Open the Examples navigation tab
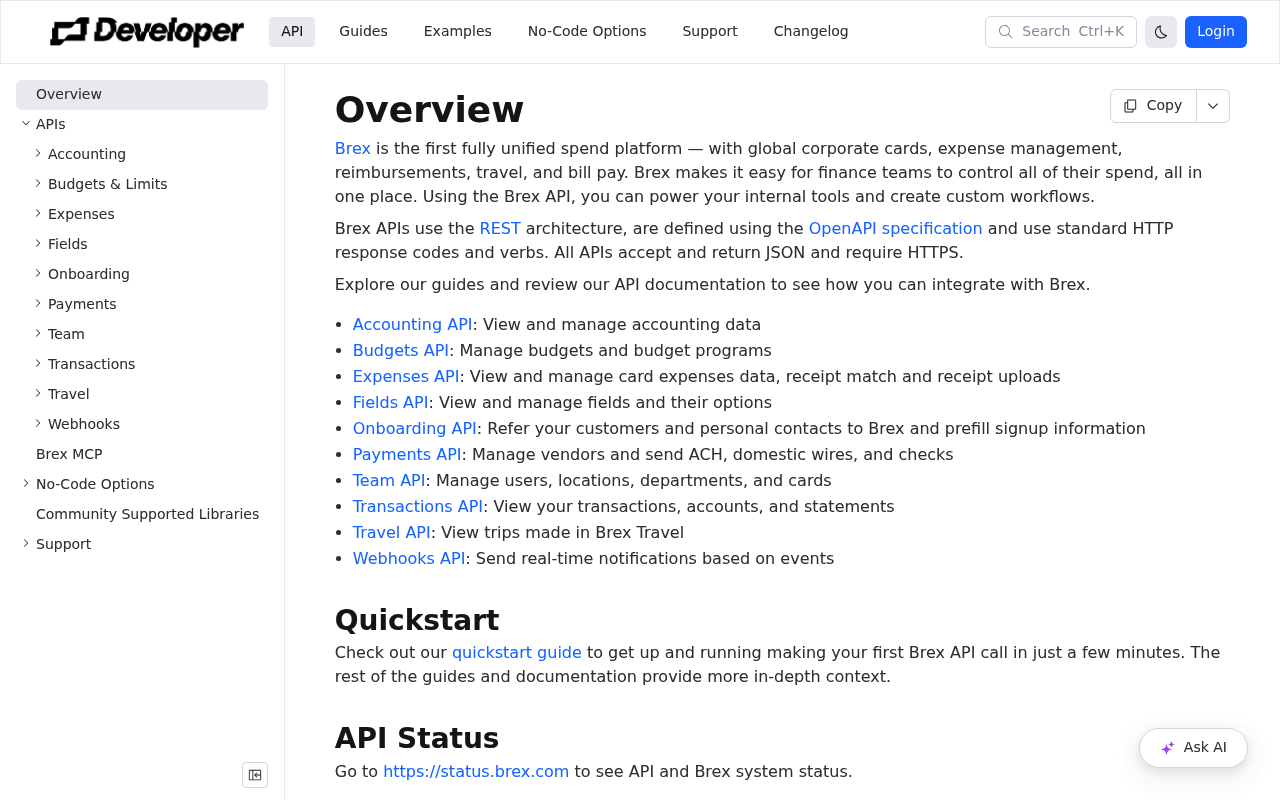The height and width of the screenshot is (800, 1280). pyautogui.click(x=458, y=32)
